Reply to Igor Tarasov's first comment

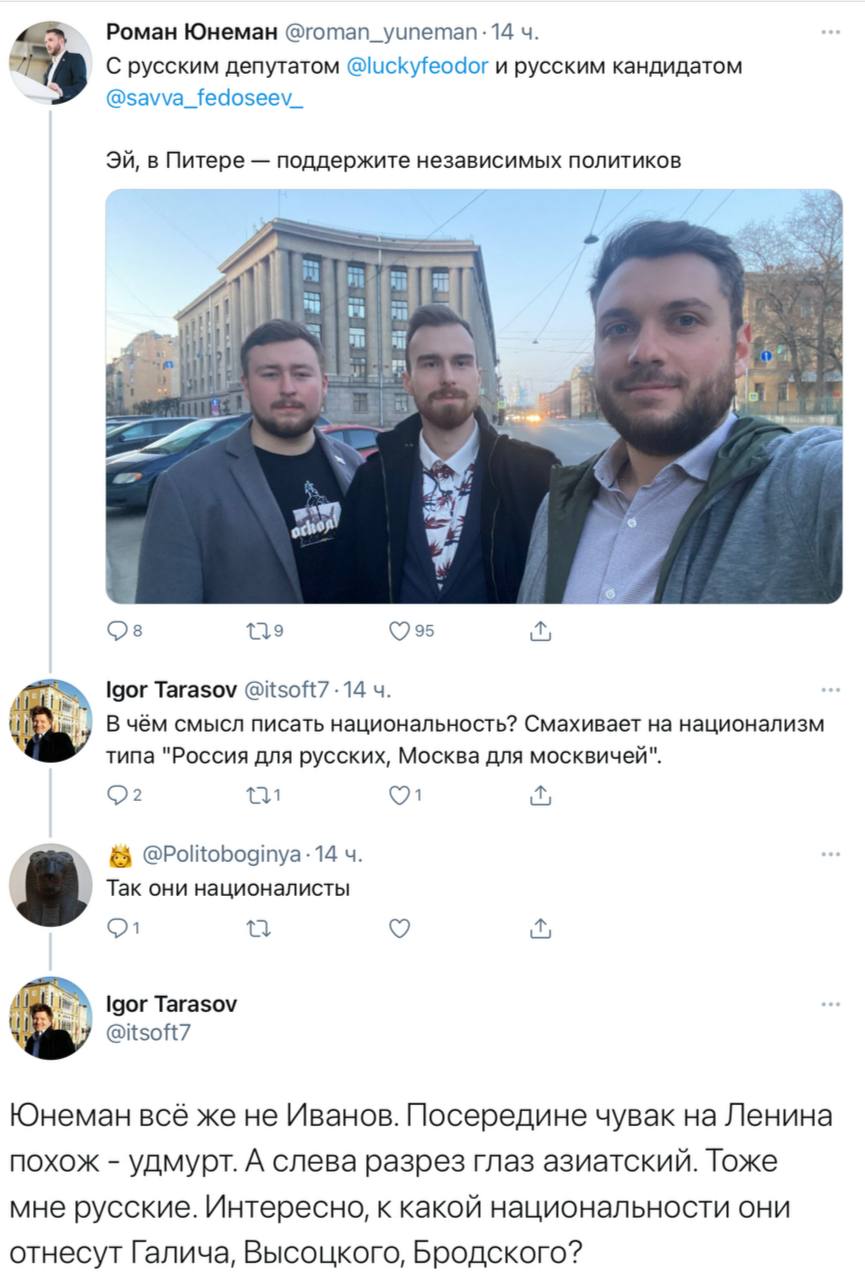(116, 796)
